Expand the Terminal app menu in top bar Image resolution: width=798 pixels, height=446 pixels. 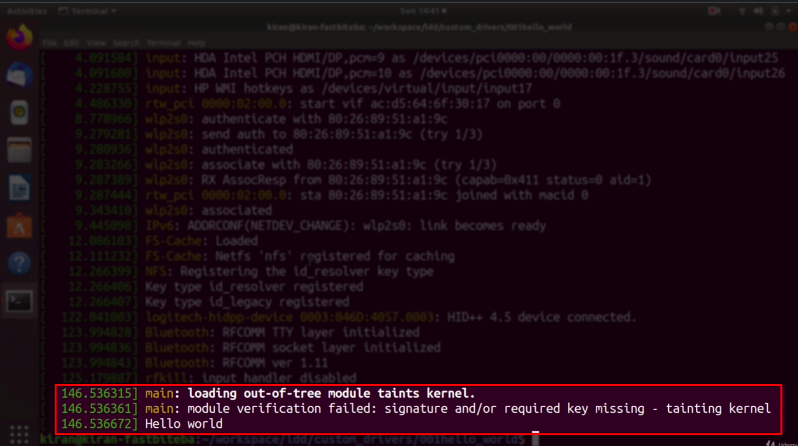[x=88, y=11]
